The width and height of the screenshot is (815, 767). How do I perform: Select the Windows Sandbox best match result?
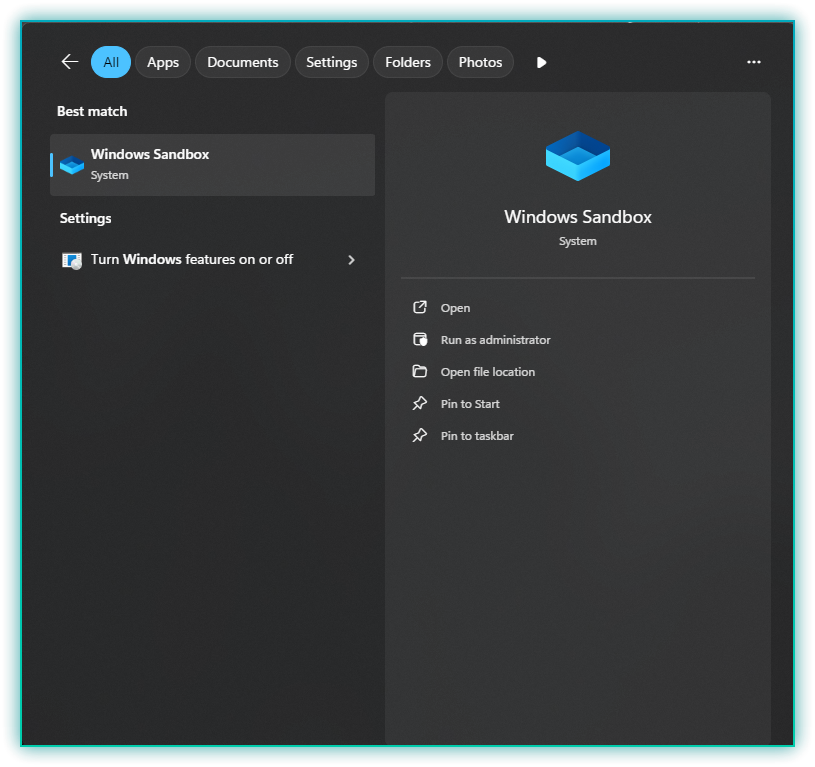click(x=213, y=165)
